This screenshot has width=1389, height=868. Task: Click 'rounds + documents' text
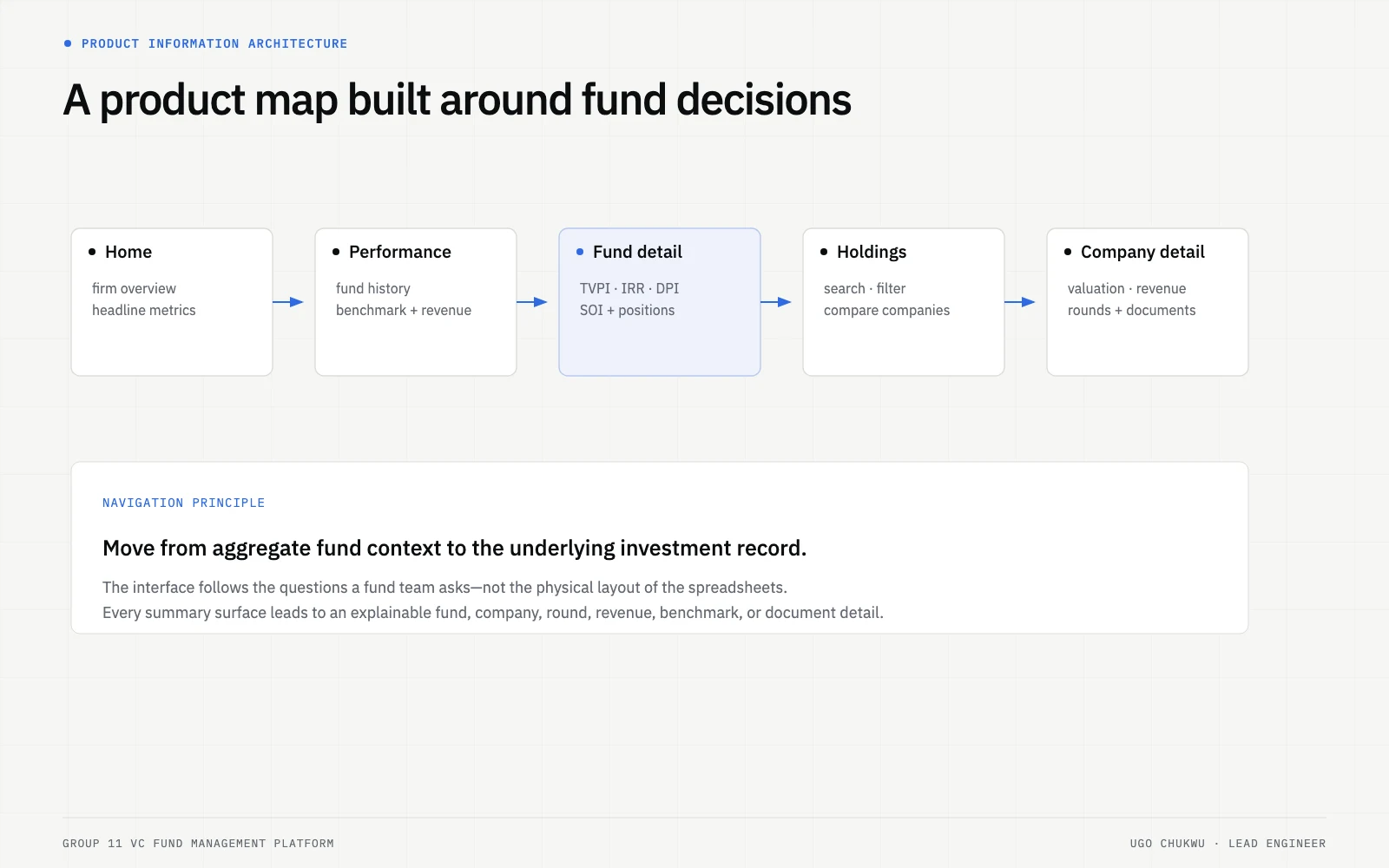click(1131, 310)
